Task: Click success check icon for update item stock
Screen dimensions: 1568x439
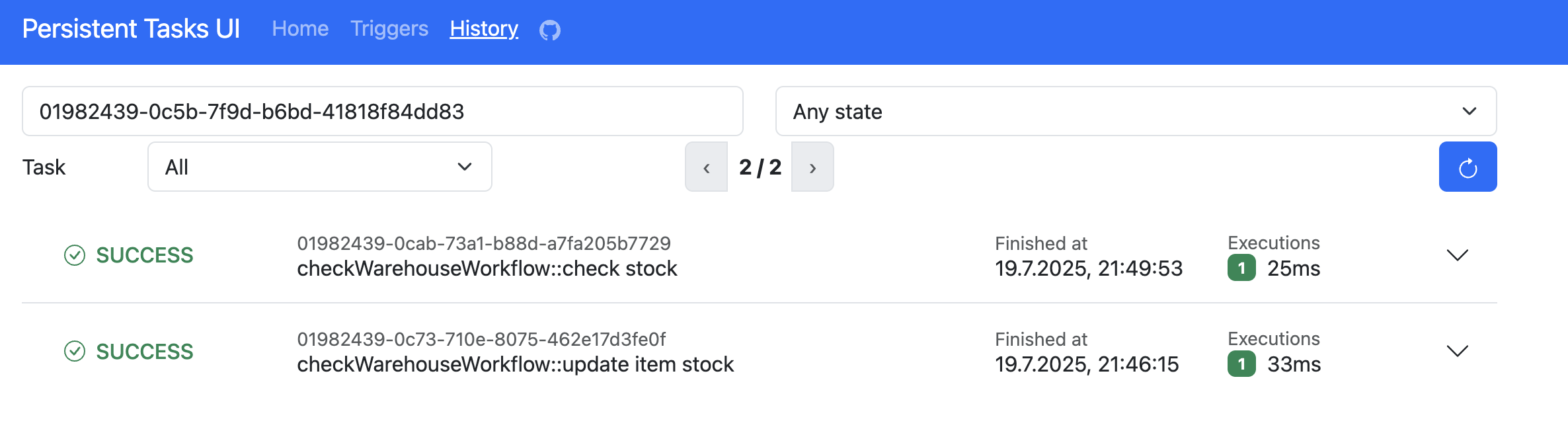Action: 75,351
